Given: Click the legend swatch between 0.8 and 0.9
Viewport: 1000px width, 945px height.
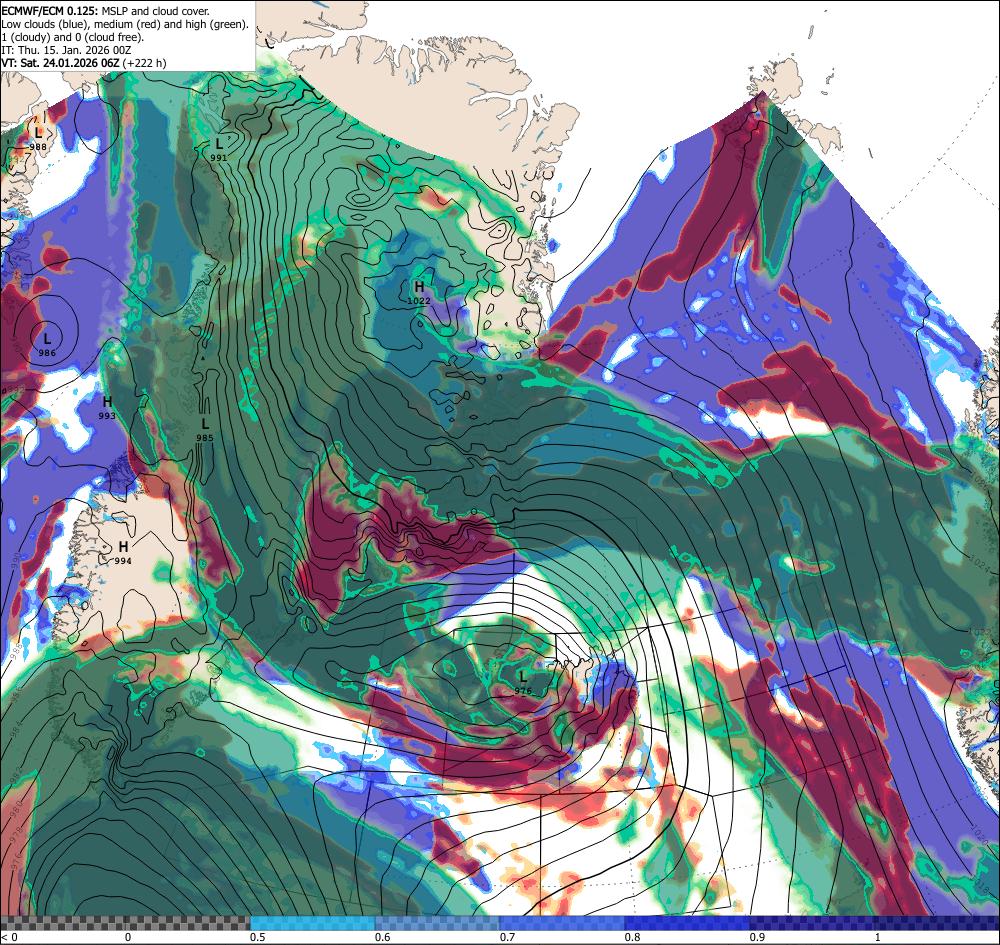Looking at the screenshot, I should 688,923.
